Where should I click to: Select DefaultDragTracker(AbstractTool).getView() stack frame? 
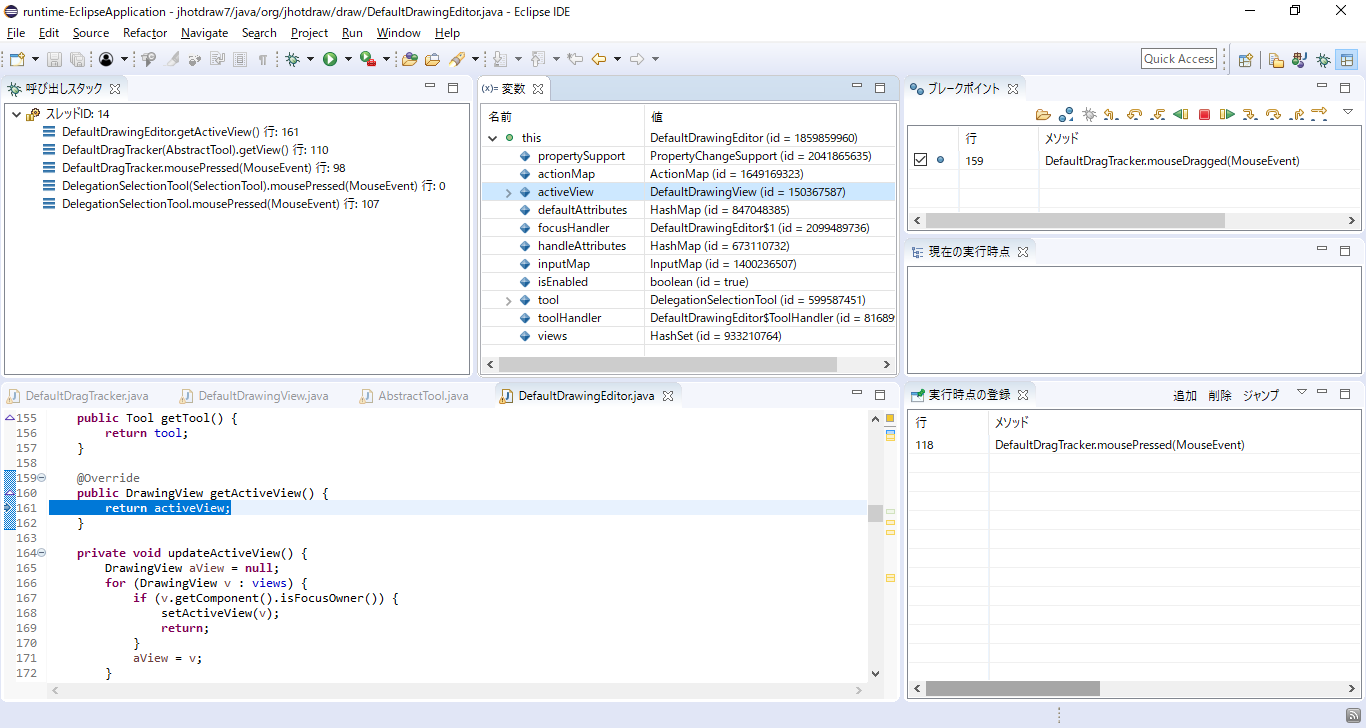pos(195,150)
